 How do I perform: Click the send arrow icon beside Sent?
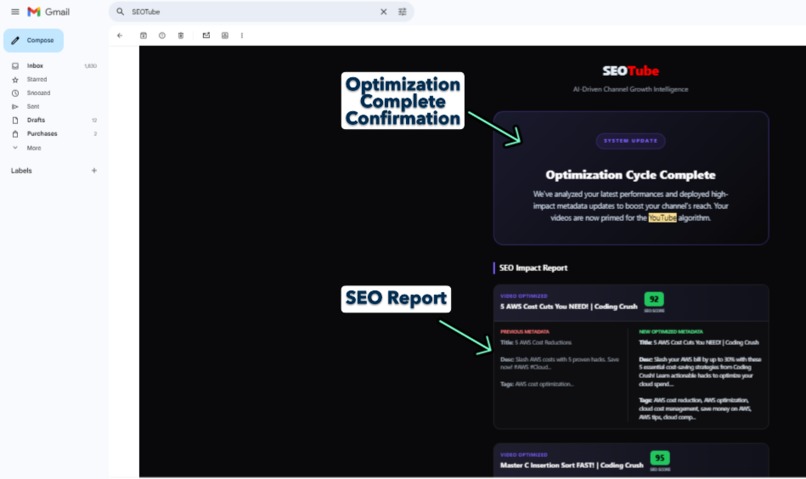tap(15, 106)
